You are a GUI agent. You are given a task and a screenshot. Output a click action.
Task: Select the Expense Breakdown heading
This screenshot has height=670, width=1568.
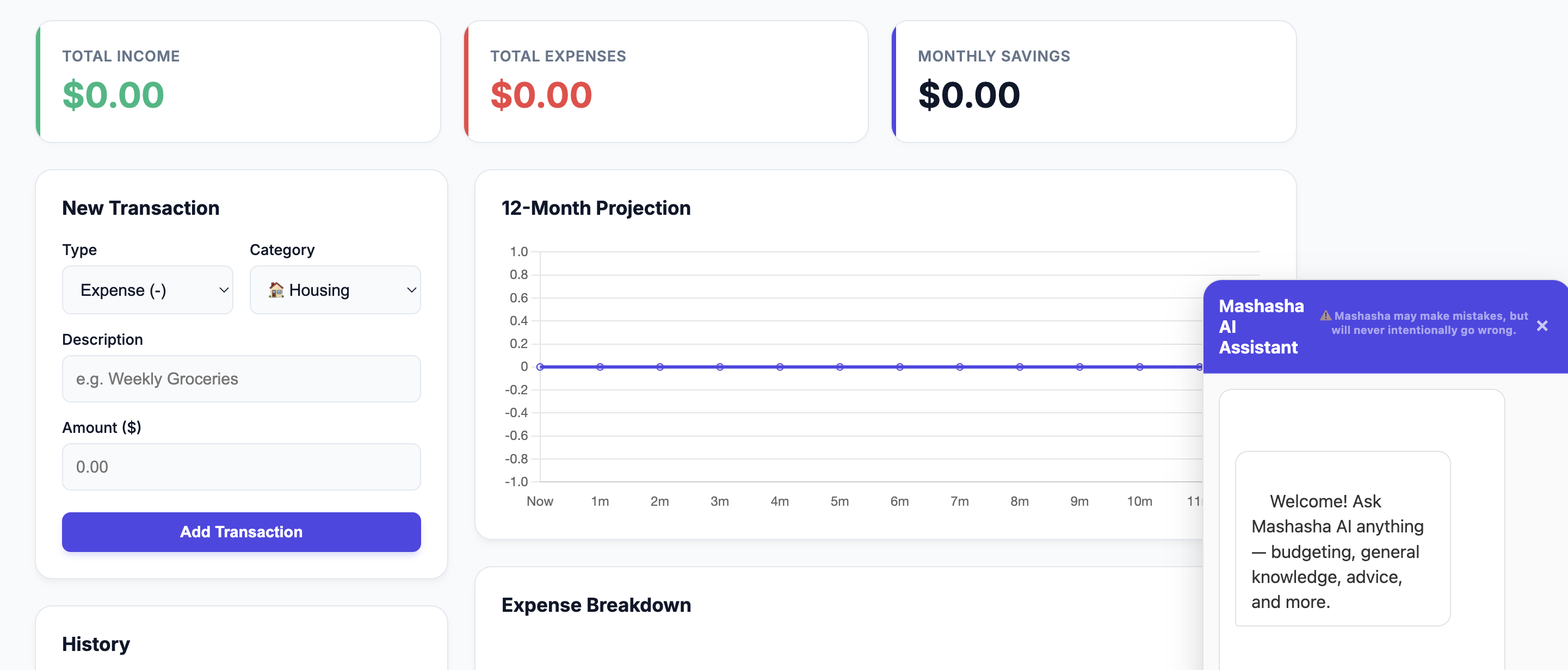tap(596, 605)
